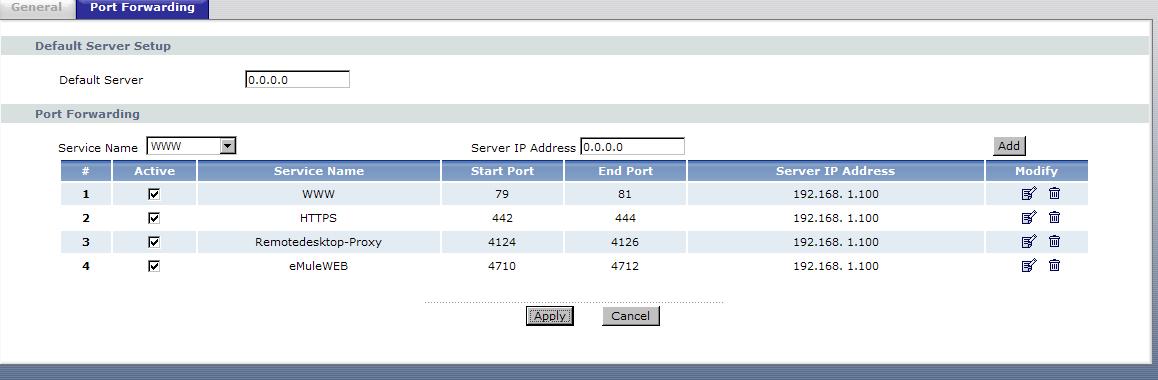Image resolution: width=1158 pixels, height=380 pixels.
Task: Click end port value 444
Action: pos(626,218)
